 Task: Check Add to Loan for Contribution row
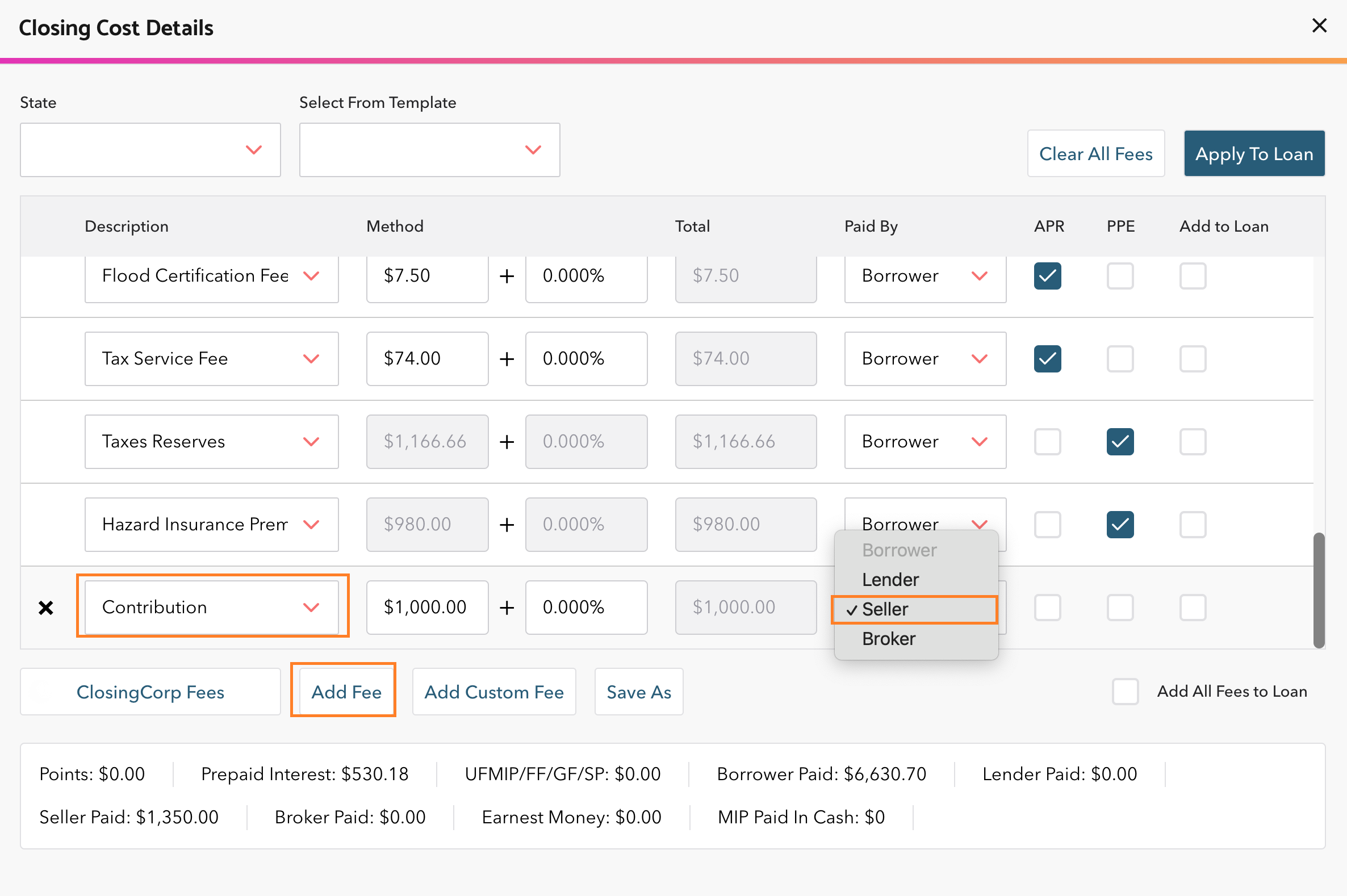coord(1193,608)
